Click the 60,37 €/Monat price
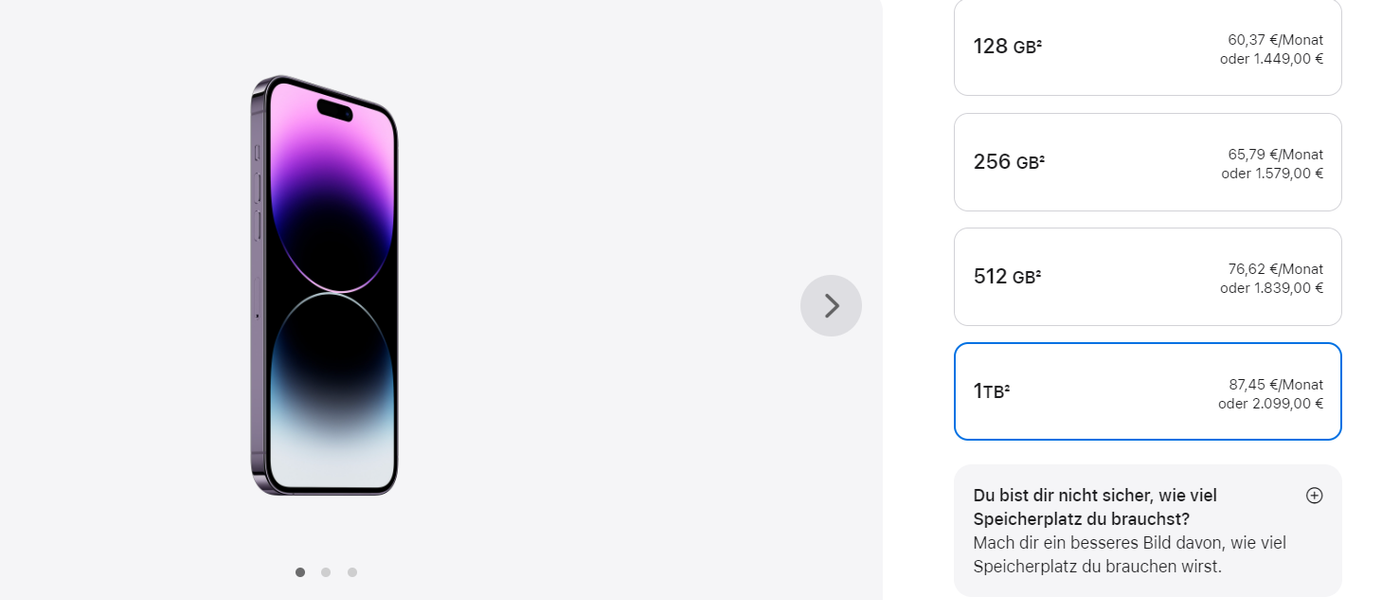The height and width of the screenshot is (600, 1400). (1275, 40)
